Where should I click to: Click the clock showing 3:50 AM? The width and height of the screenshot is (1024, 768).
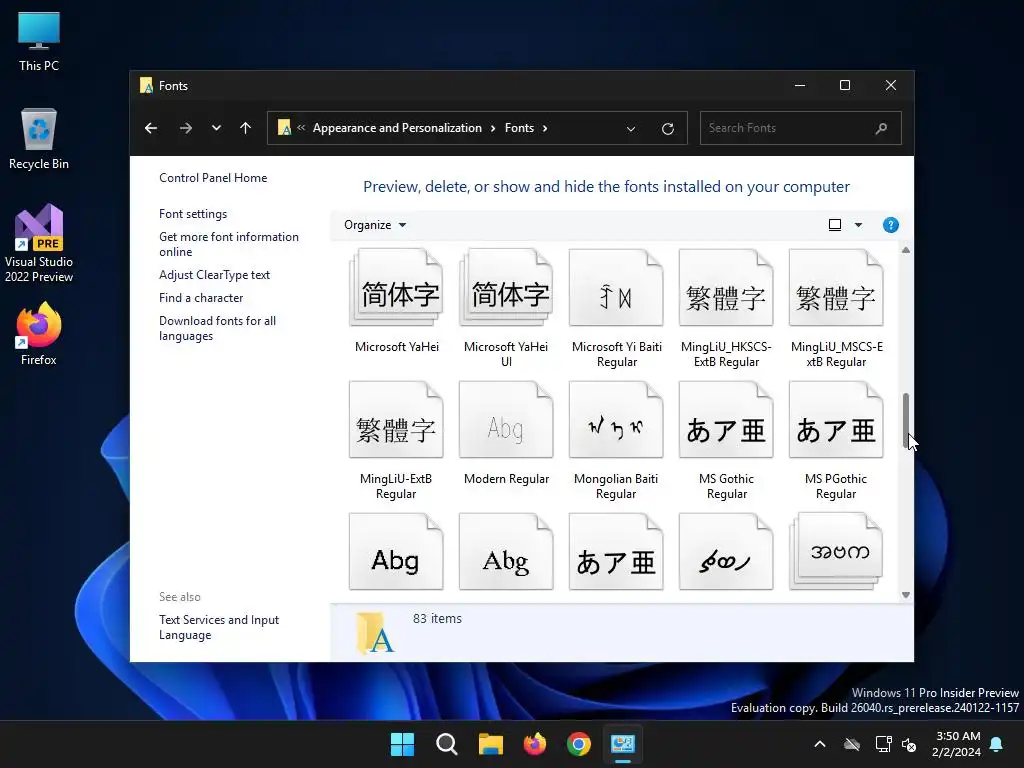958,736
